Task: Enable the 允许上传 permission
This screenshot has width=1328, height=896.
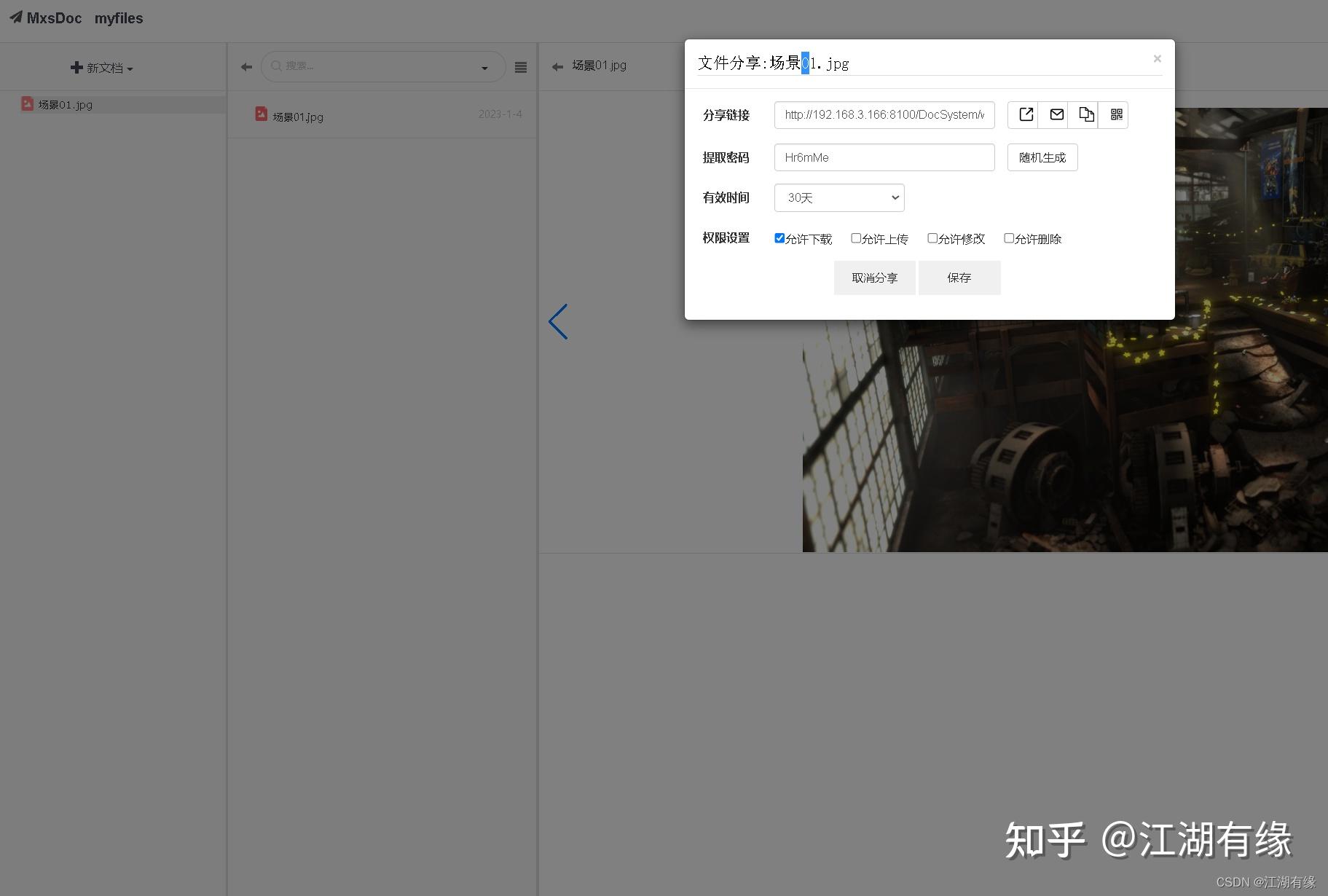Action: (856, 238)
